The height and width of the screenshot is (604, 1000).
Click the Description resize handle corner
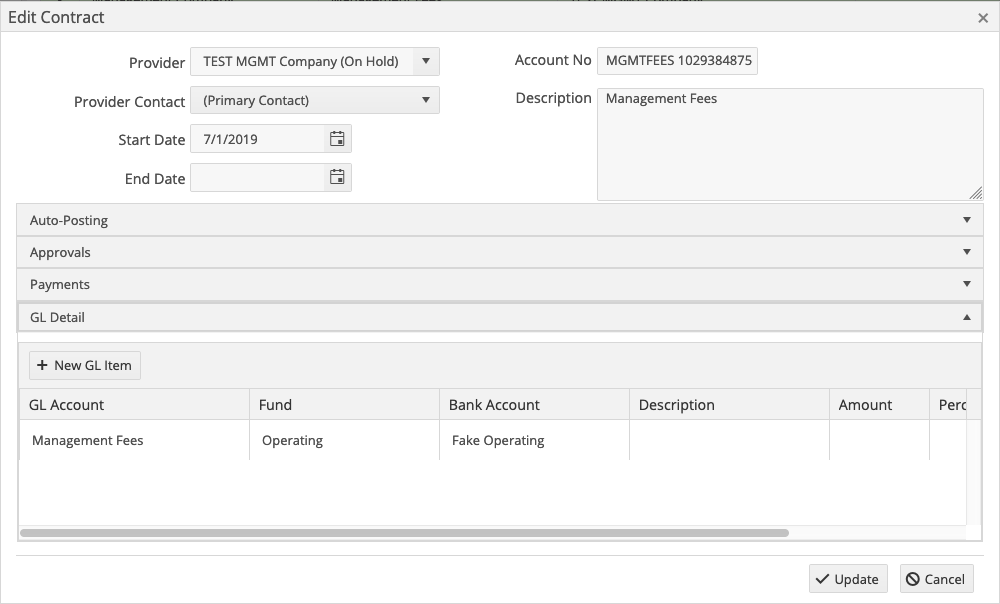point(976,193)
